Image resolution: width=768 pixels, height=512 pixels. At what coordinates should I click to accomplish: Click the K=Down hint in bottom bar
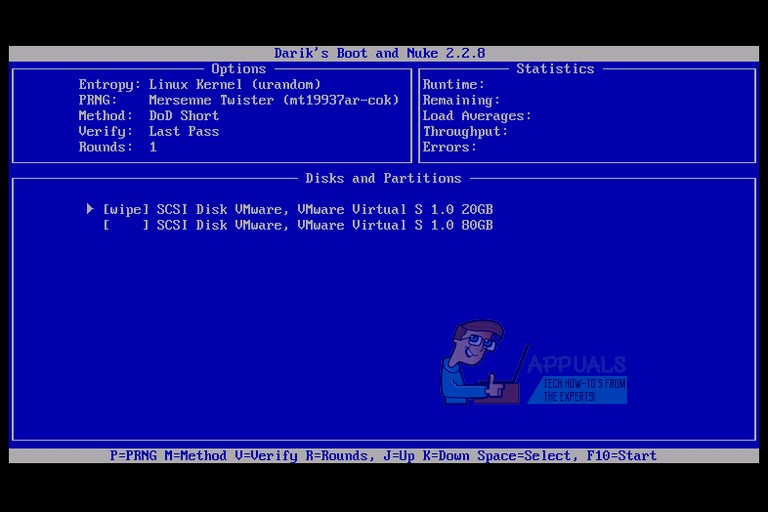pos(446,456)
